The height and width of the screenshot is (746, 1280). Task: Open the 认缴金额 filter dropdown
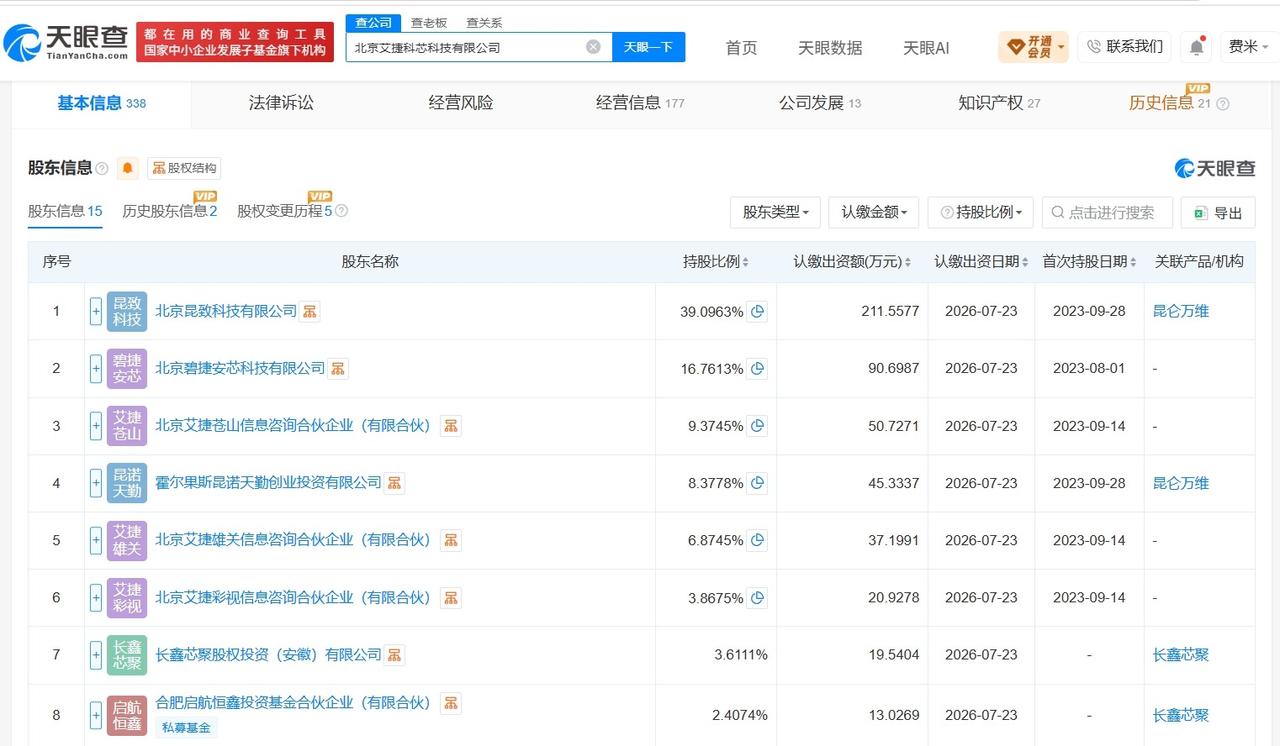coord(874,212)
